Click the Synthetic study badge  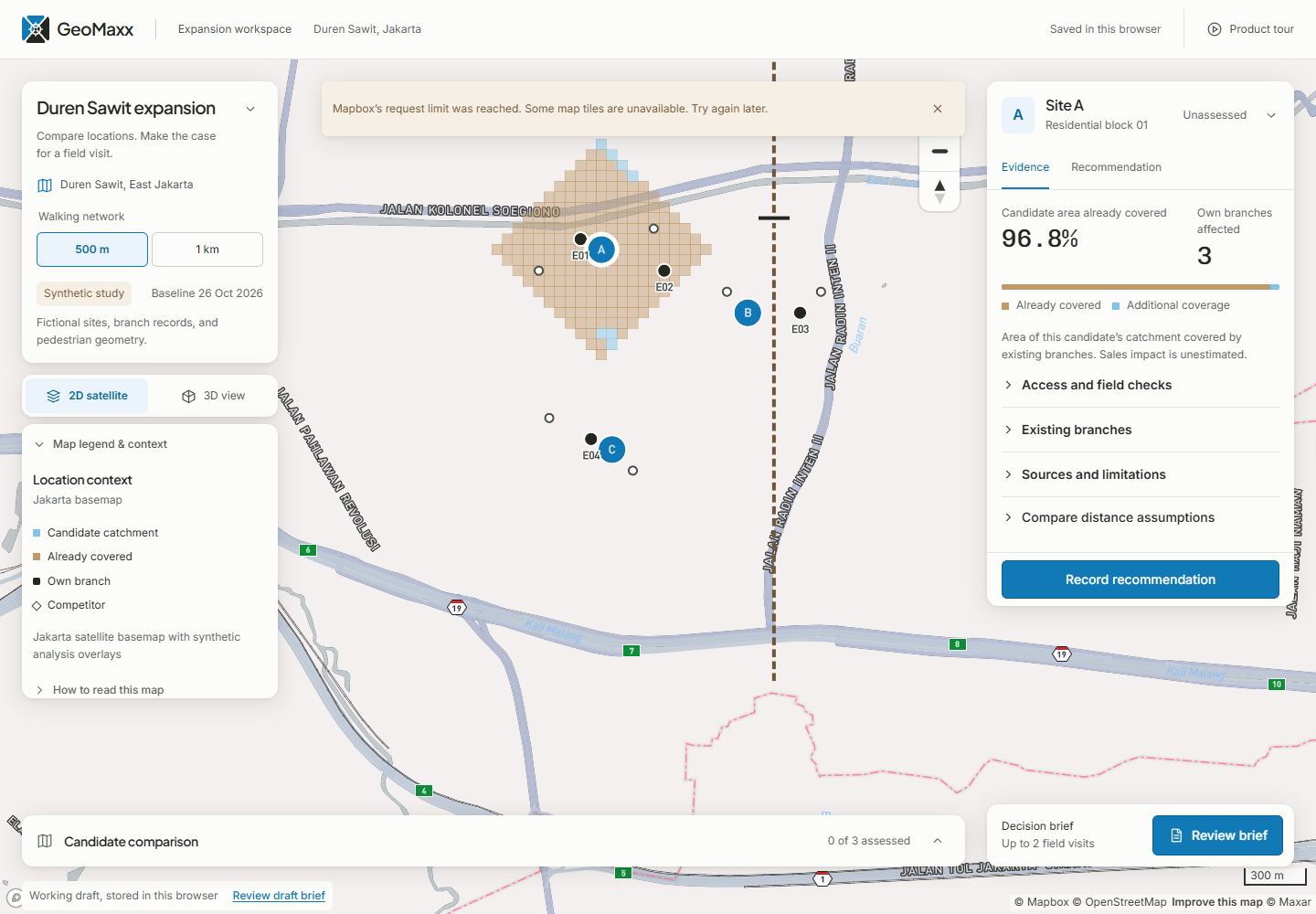click(x=84, y=293)
